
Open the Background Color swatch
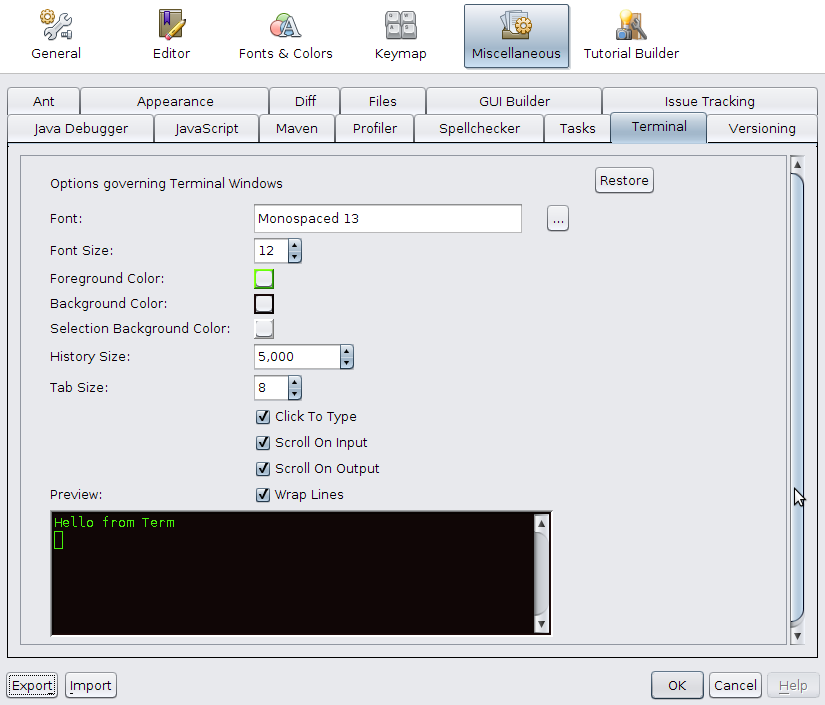pos(264,304)
